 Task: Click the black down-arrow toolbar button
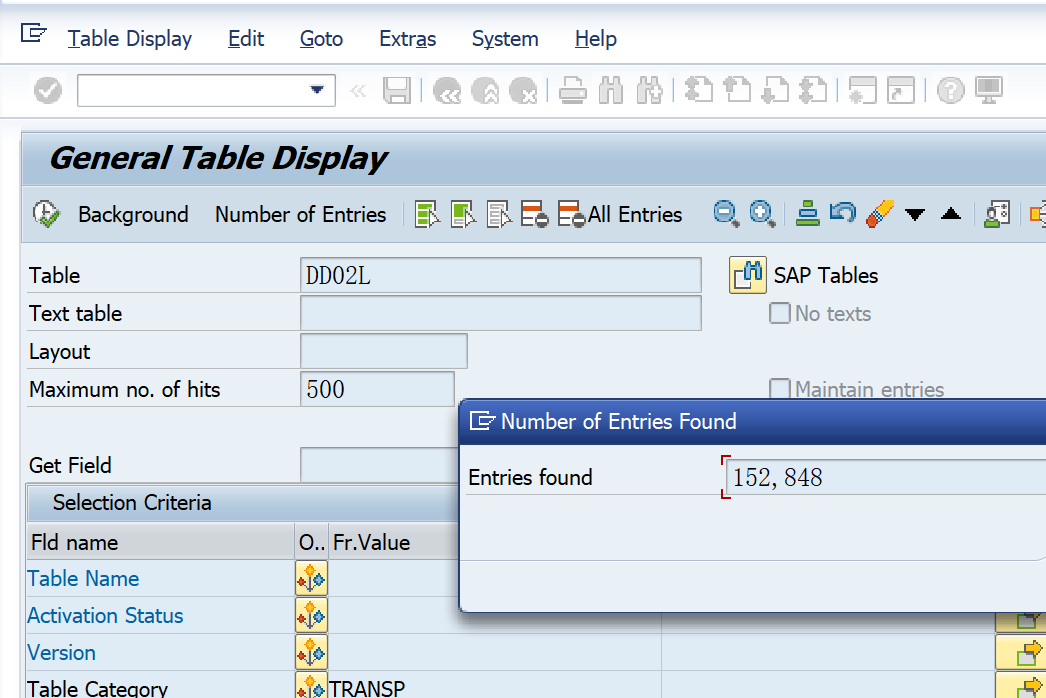click(915, 215)
